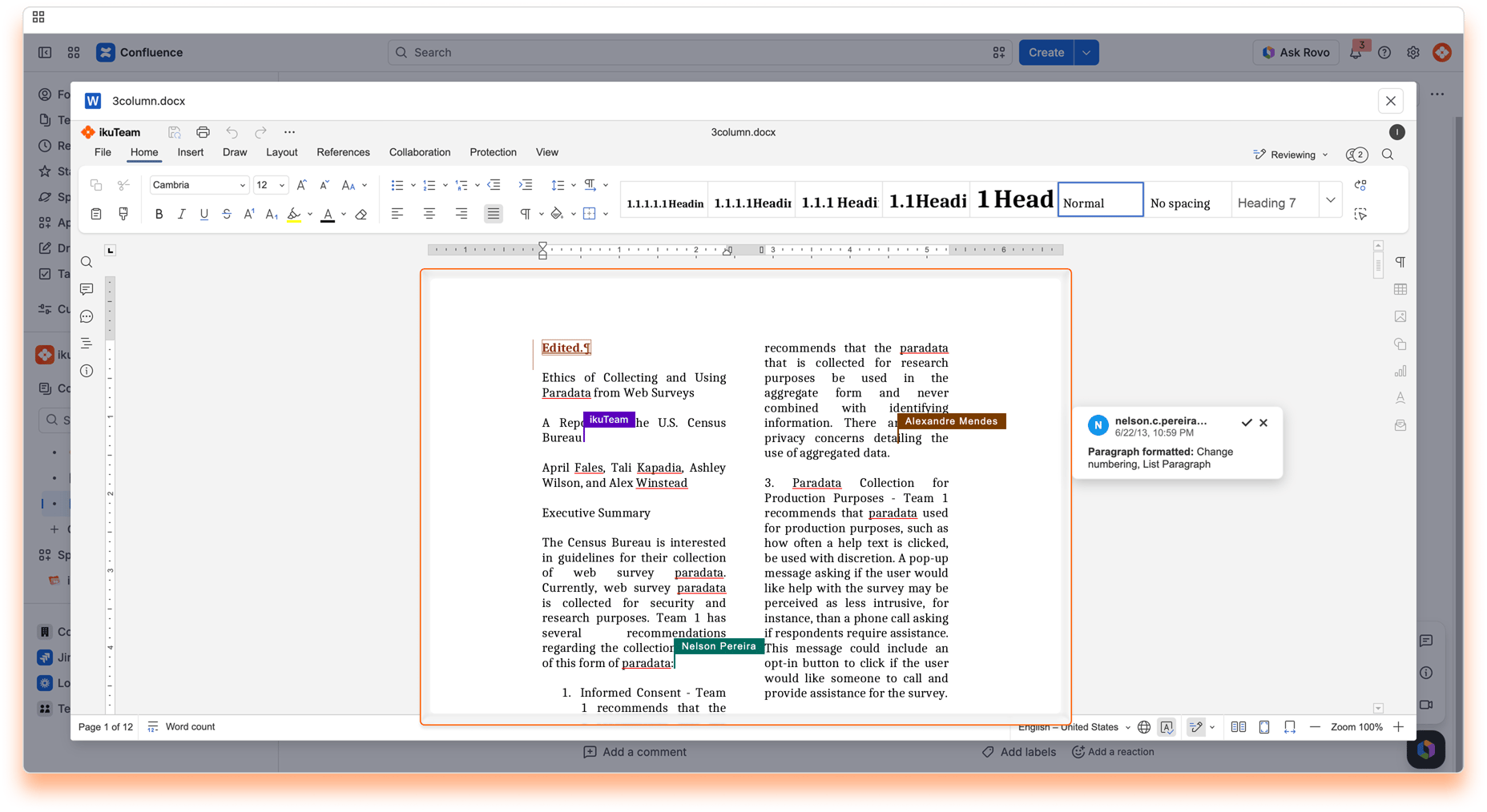Image resolution: width=1487 pixels, height=812 pixels.
Task: Open the headings navigation panel
Action: (87, 344)
